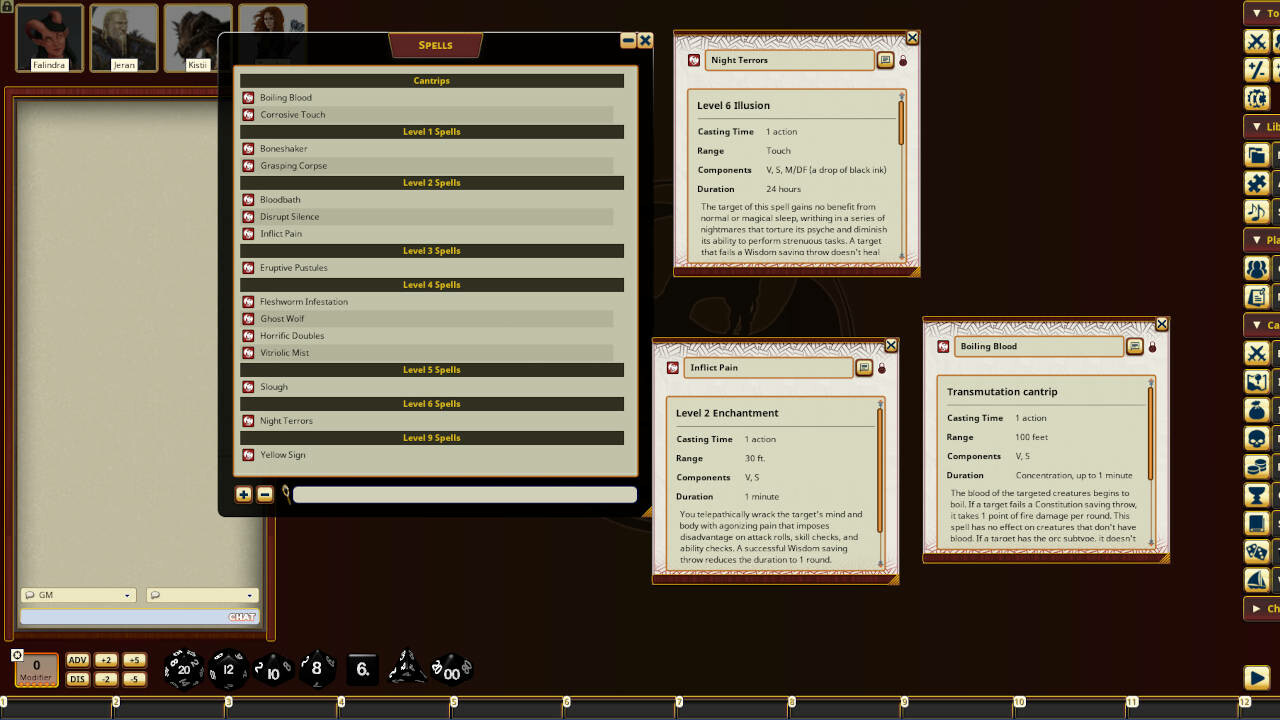Click the + button below the spell list
Screen dimensions: 1280x720
(244, 494)
